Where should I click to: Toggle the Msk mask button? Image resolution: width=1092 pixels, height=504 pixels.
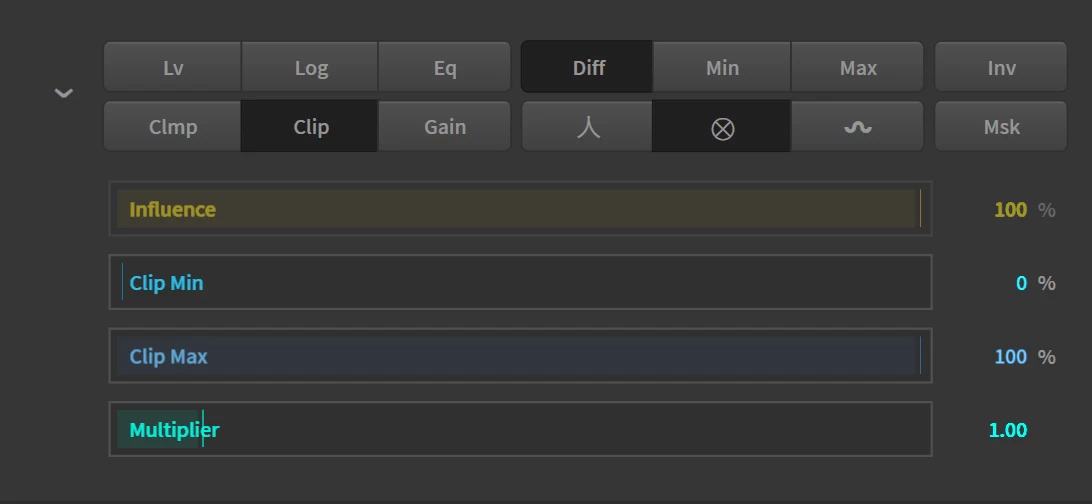tap(1001, 126)
